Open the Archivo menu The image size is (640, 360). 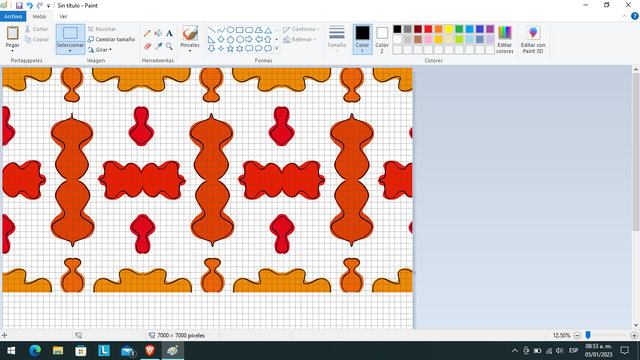coord(13,16)
